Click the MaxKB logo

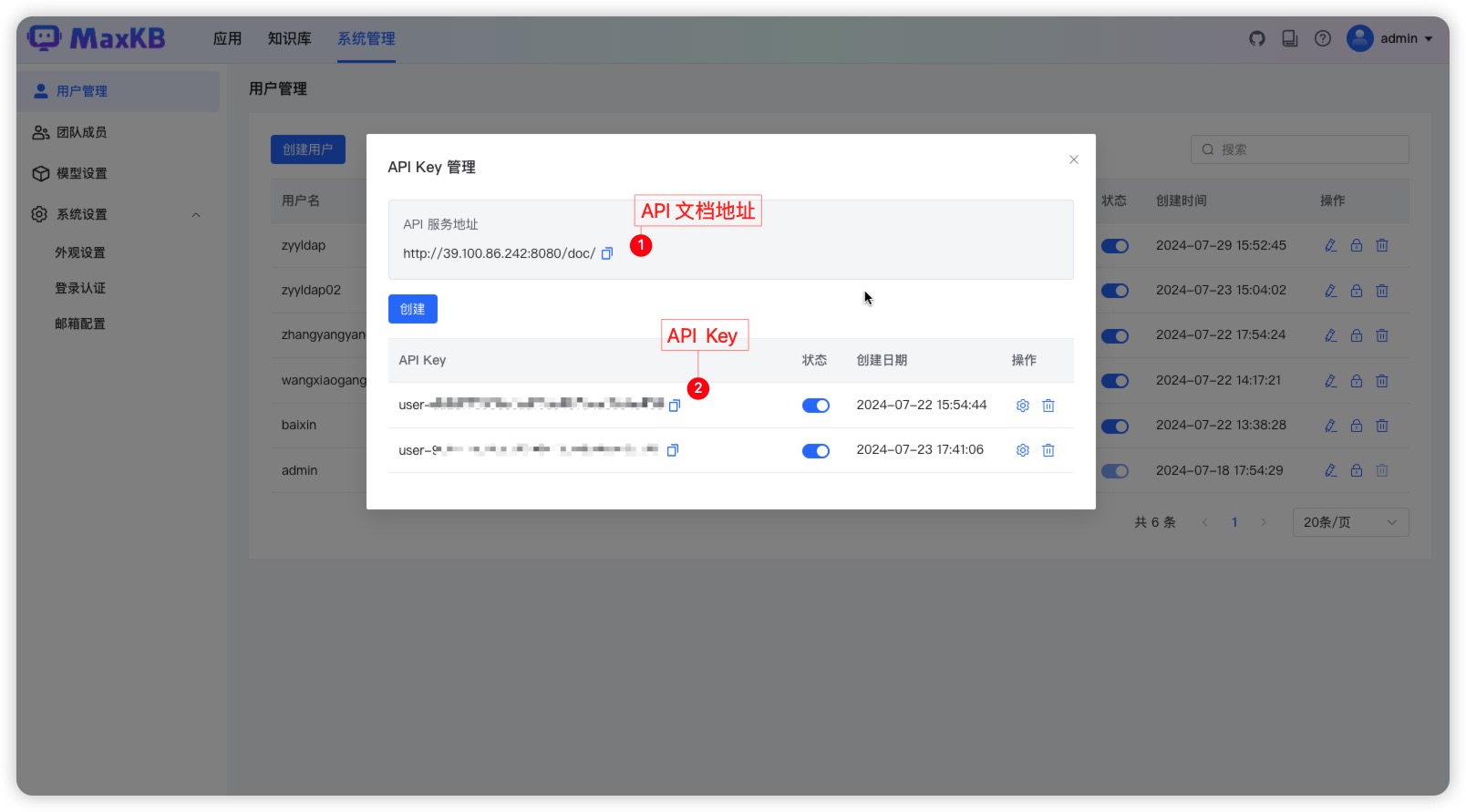(x=97, y=38)
